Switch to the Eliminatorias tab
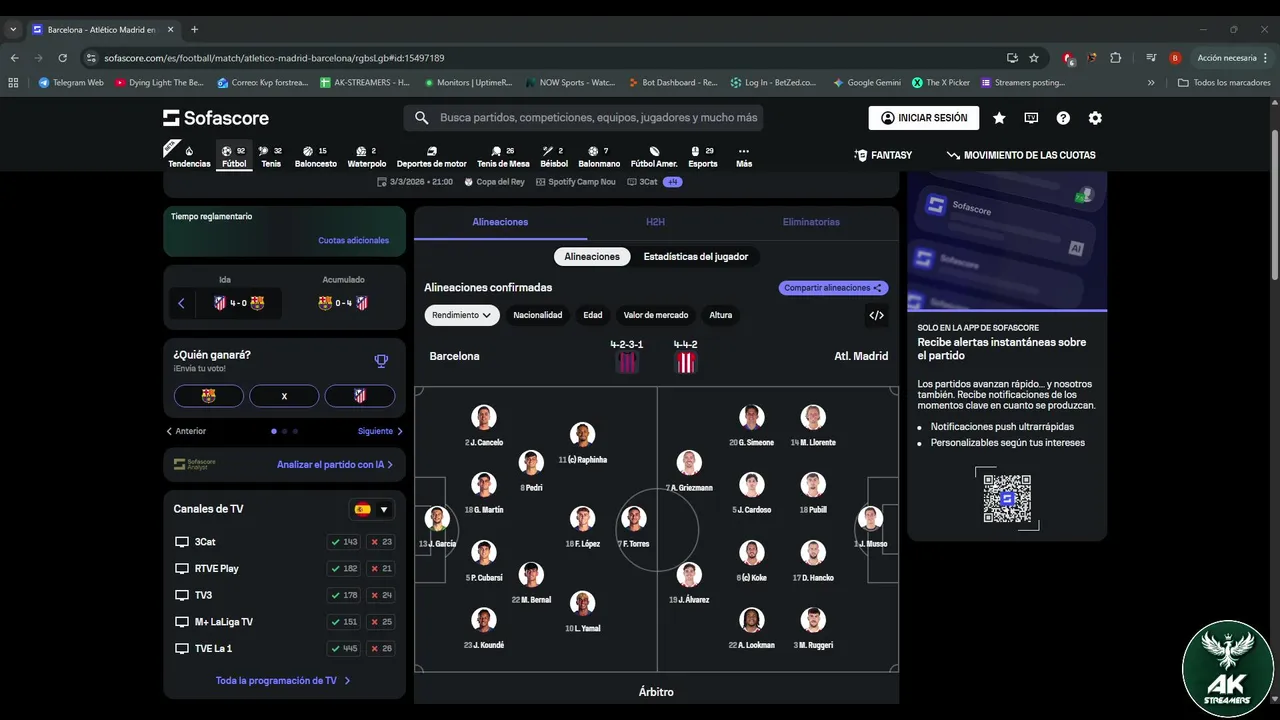1280x720 pixels. (x=811, y=222)
